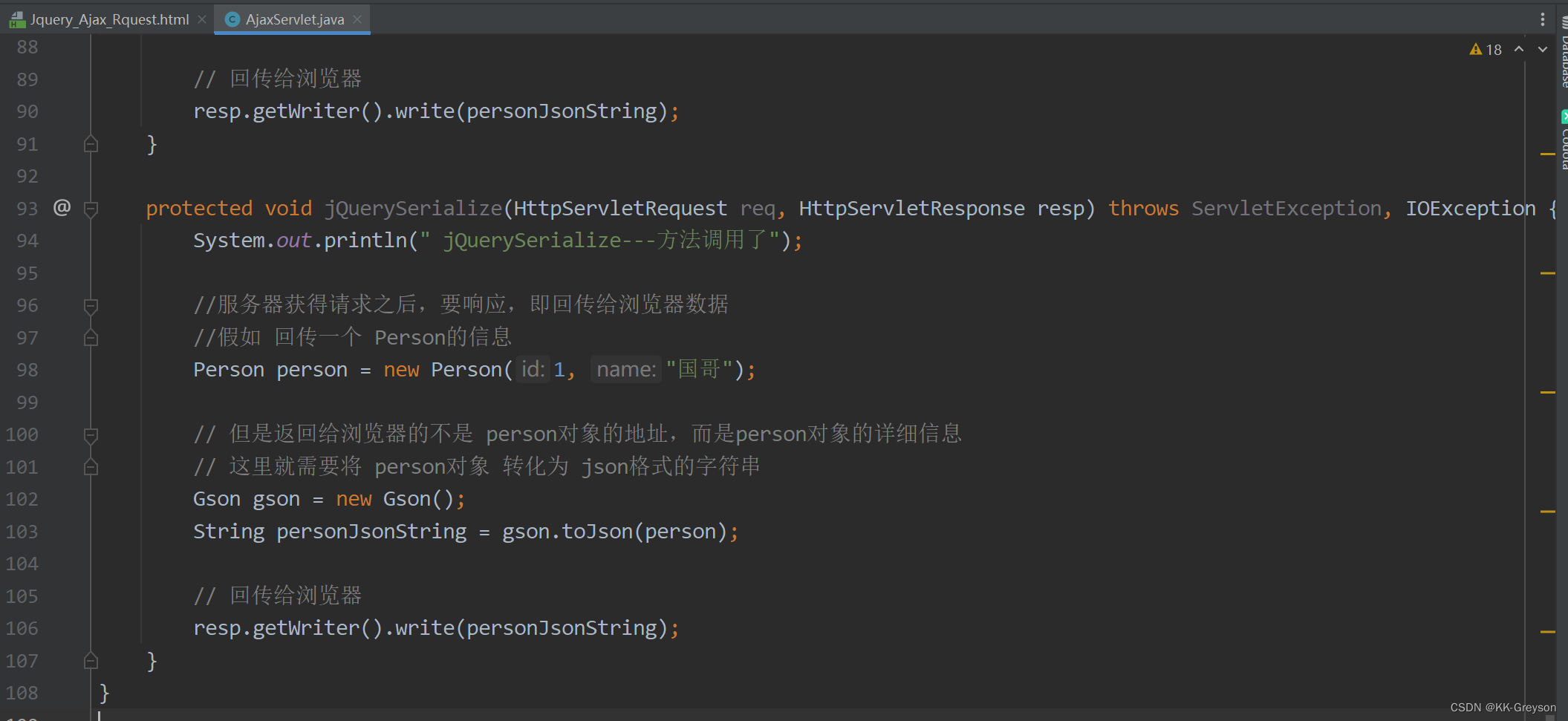Open the editor tabs options menu
Image resolution: width=1568 pixels, height=721 pixels.
(x=1543, y=19)
